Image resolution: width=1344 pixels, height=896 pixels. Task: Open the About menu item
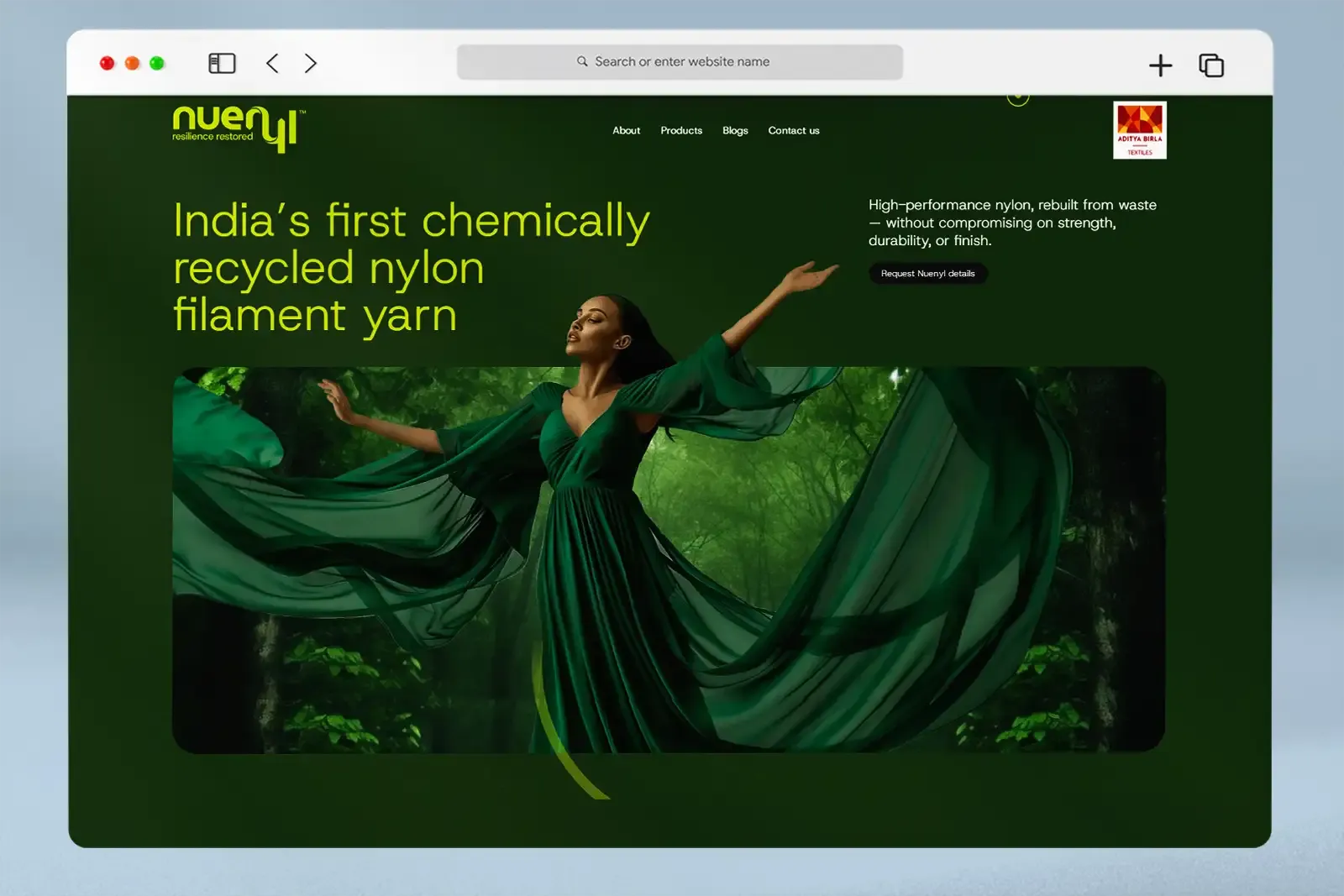626,130
